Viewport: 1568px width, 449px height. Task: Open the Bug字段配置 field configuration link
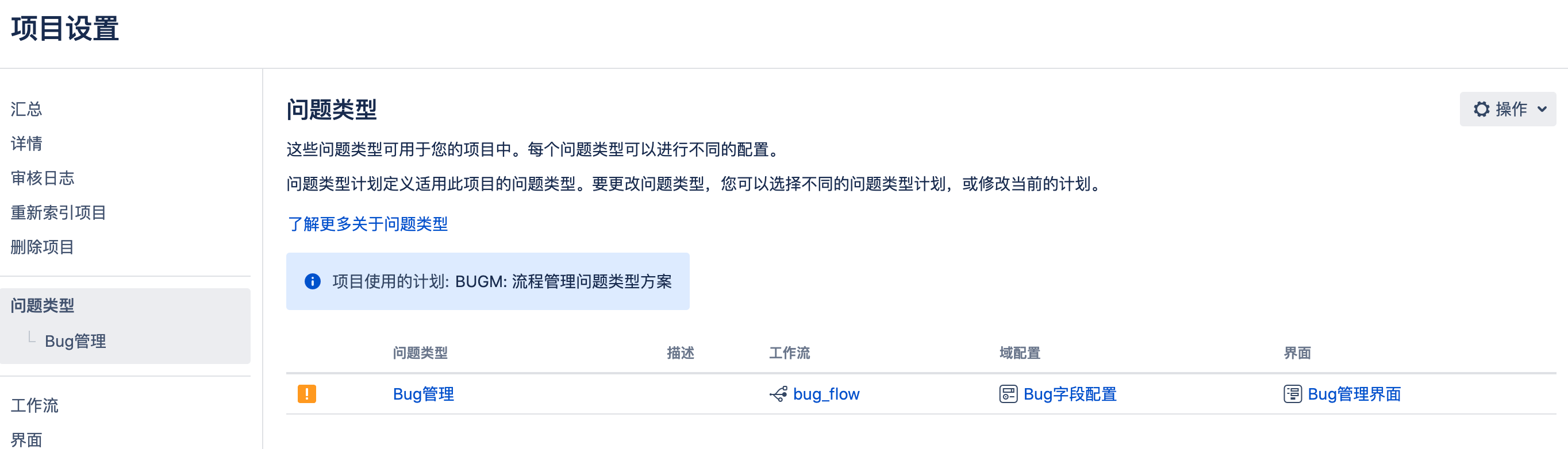click(1070, 394)
